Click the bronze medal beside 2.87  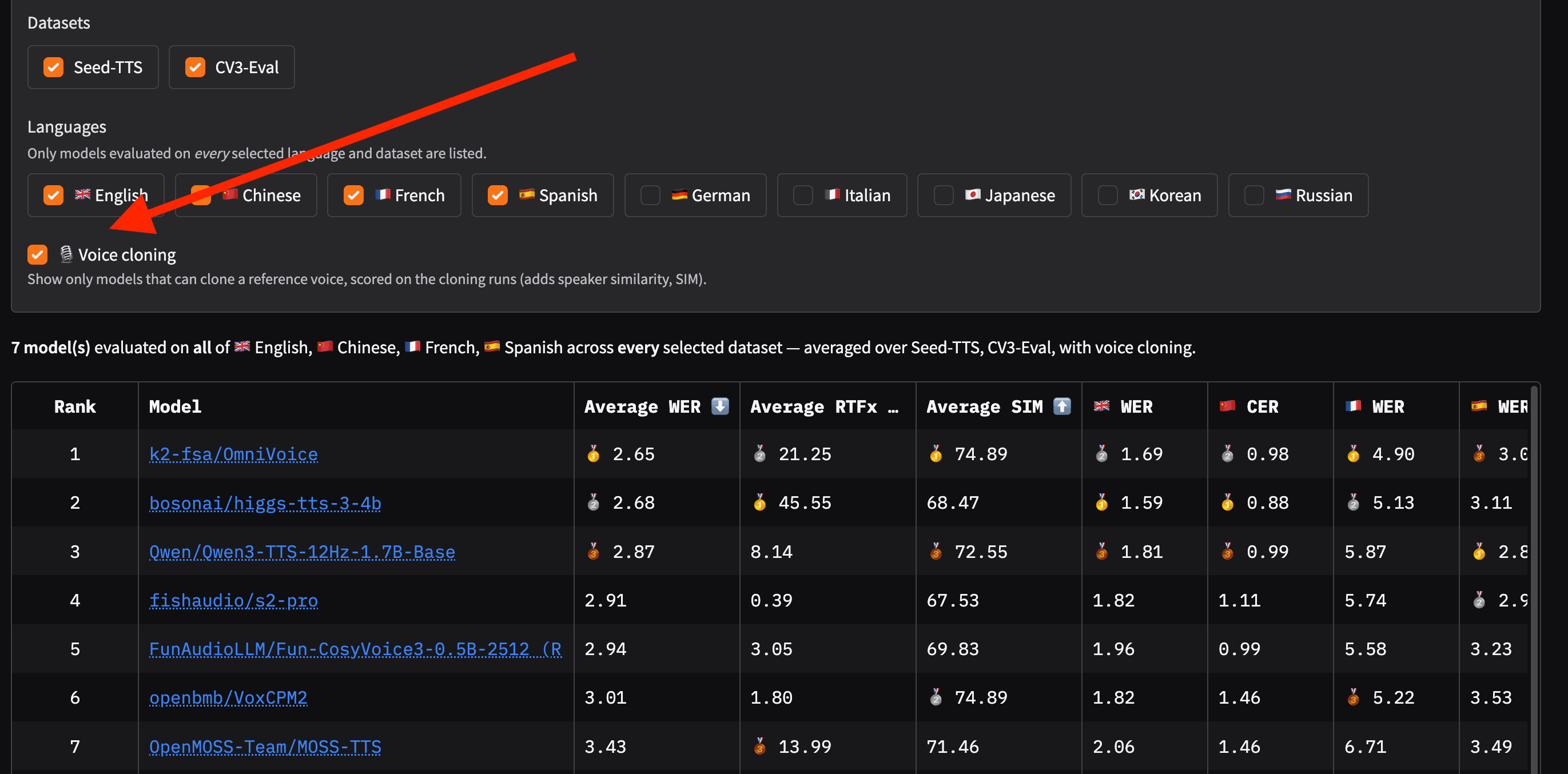pos(594,551)
